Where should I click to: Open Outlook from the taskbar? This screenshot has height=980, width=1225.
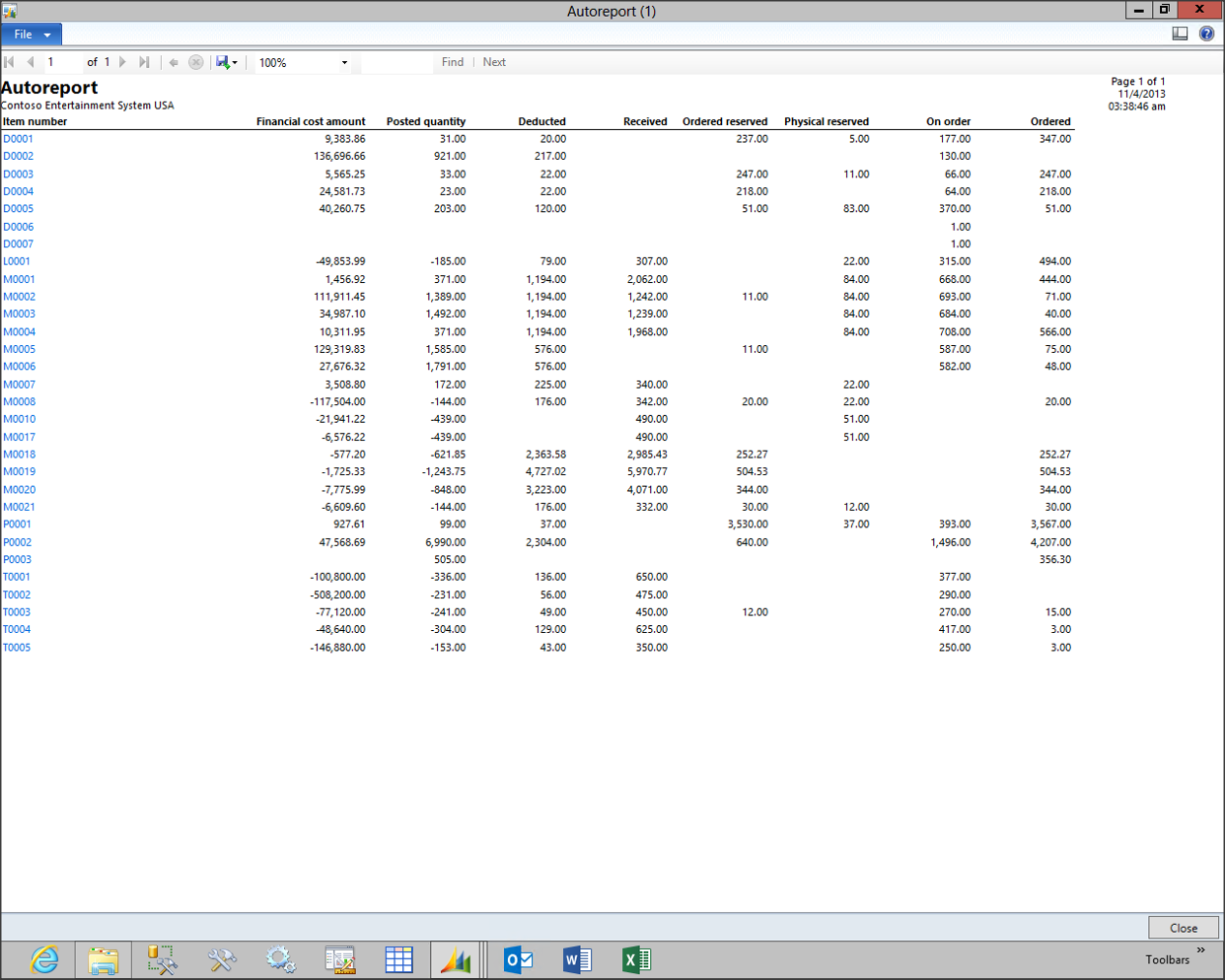(518, 959)
